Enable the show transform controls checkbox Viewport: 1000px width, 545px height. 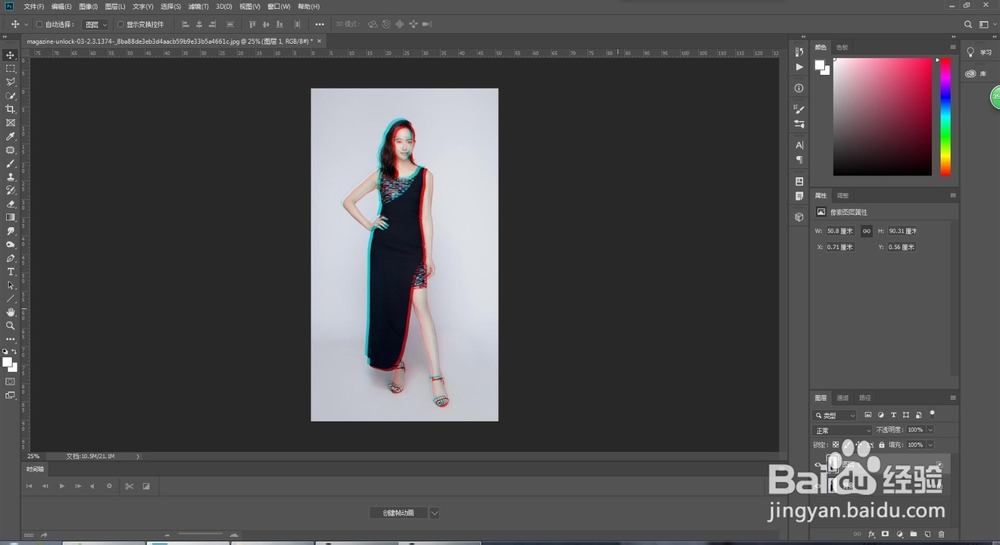(x=120, y=24)
